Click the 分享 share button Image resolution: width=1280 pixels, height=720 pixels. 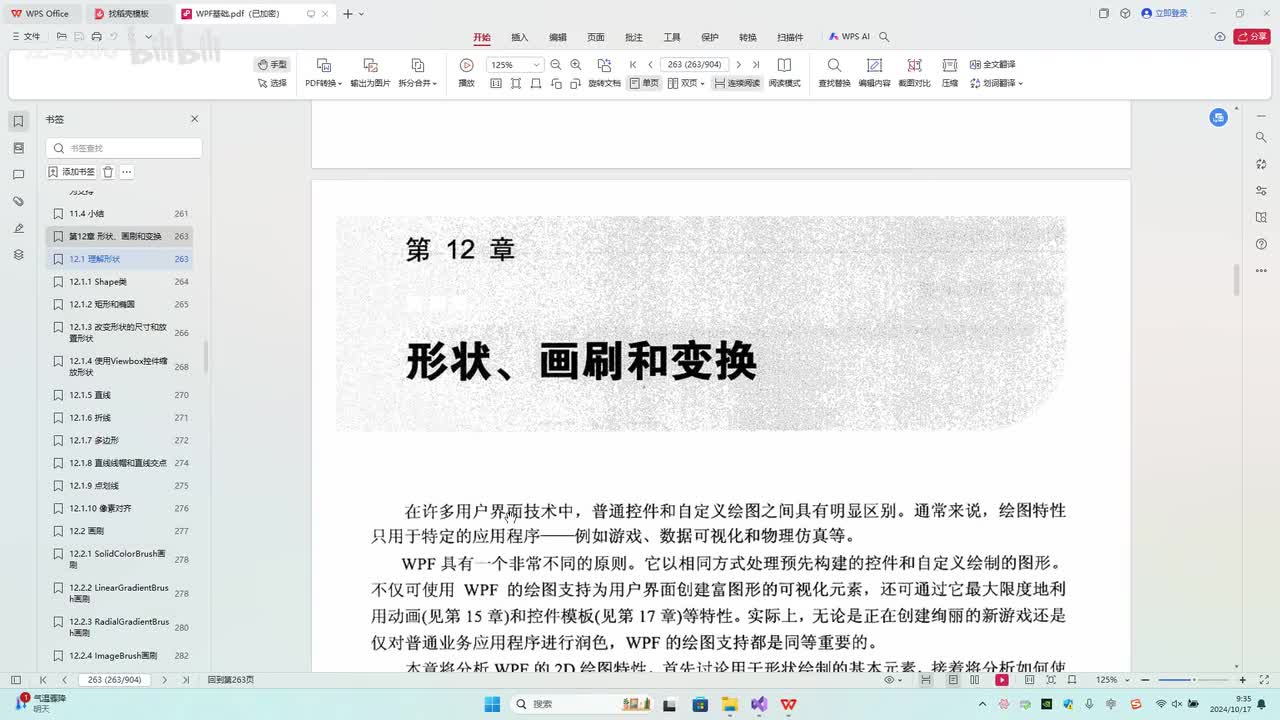1252,36
